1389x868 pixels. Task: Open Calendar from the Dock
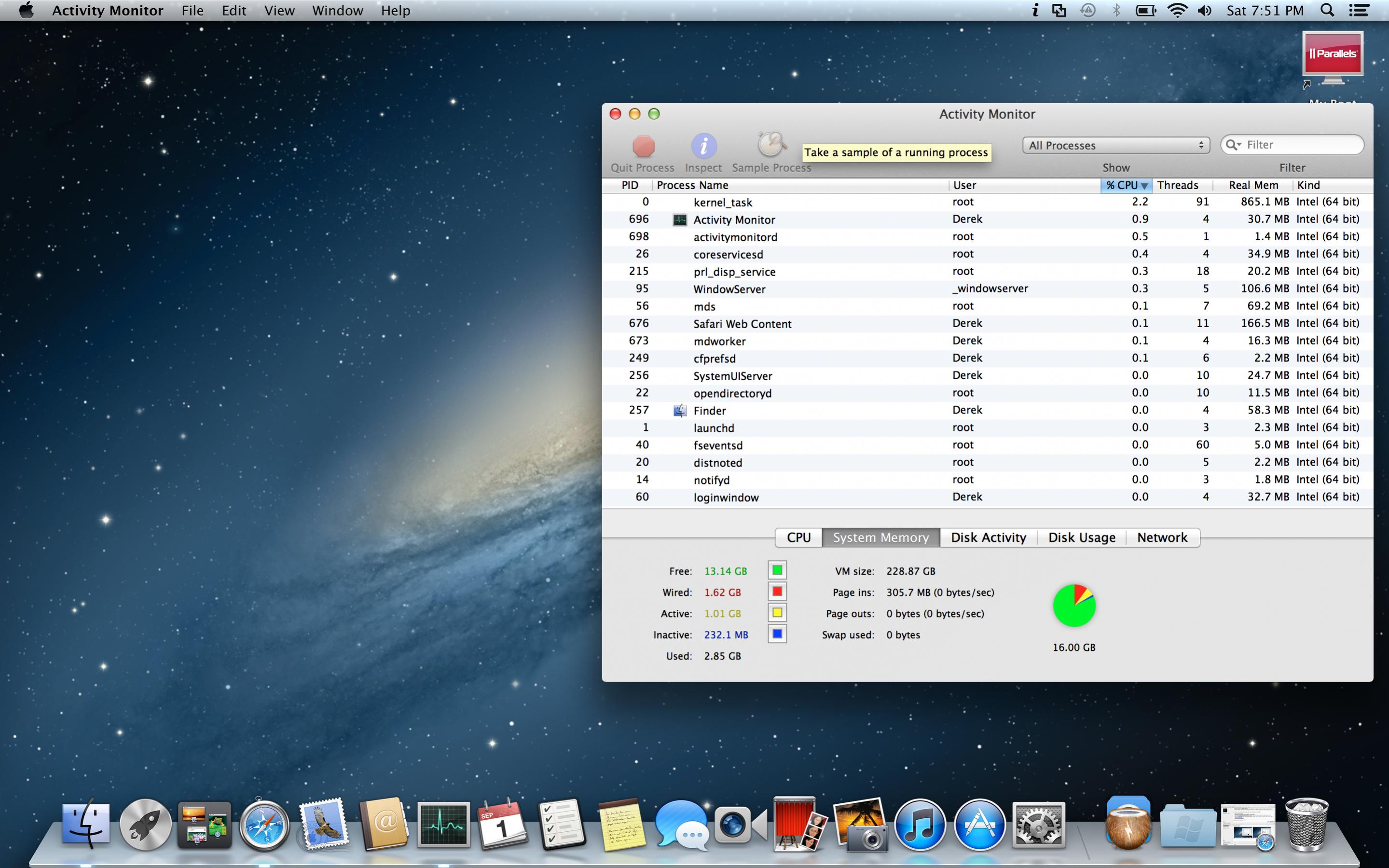502,825
